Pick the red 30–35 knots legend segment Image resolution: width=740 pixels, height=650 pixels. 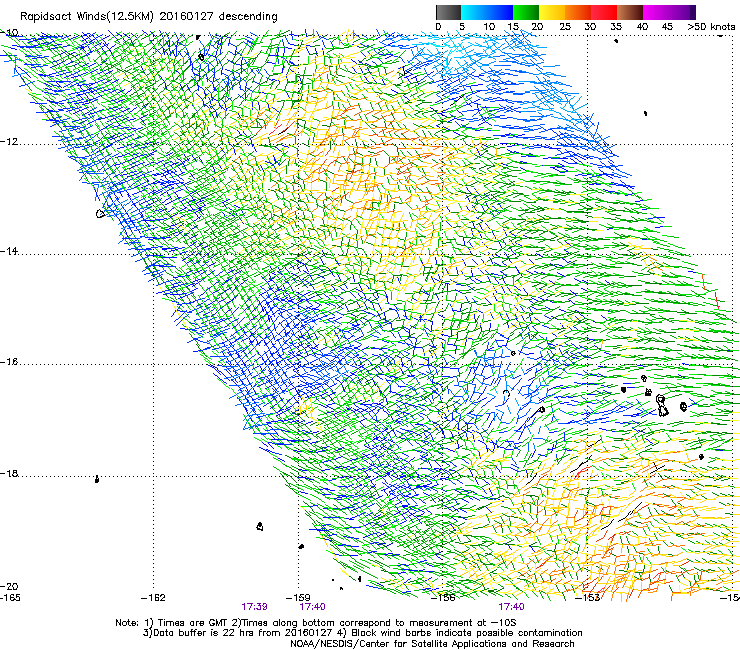coord(604,12)
